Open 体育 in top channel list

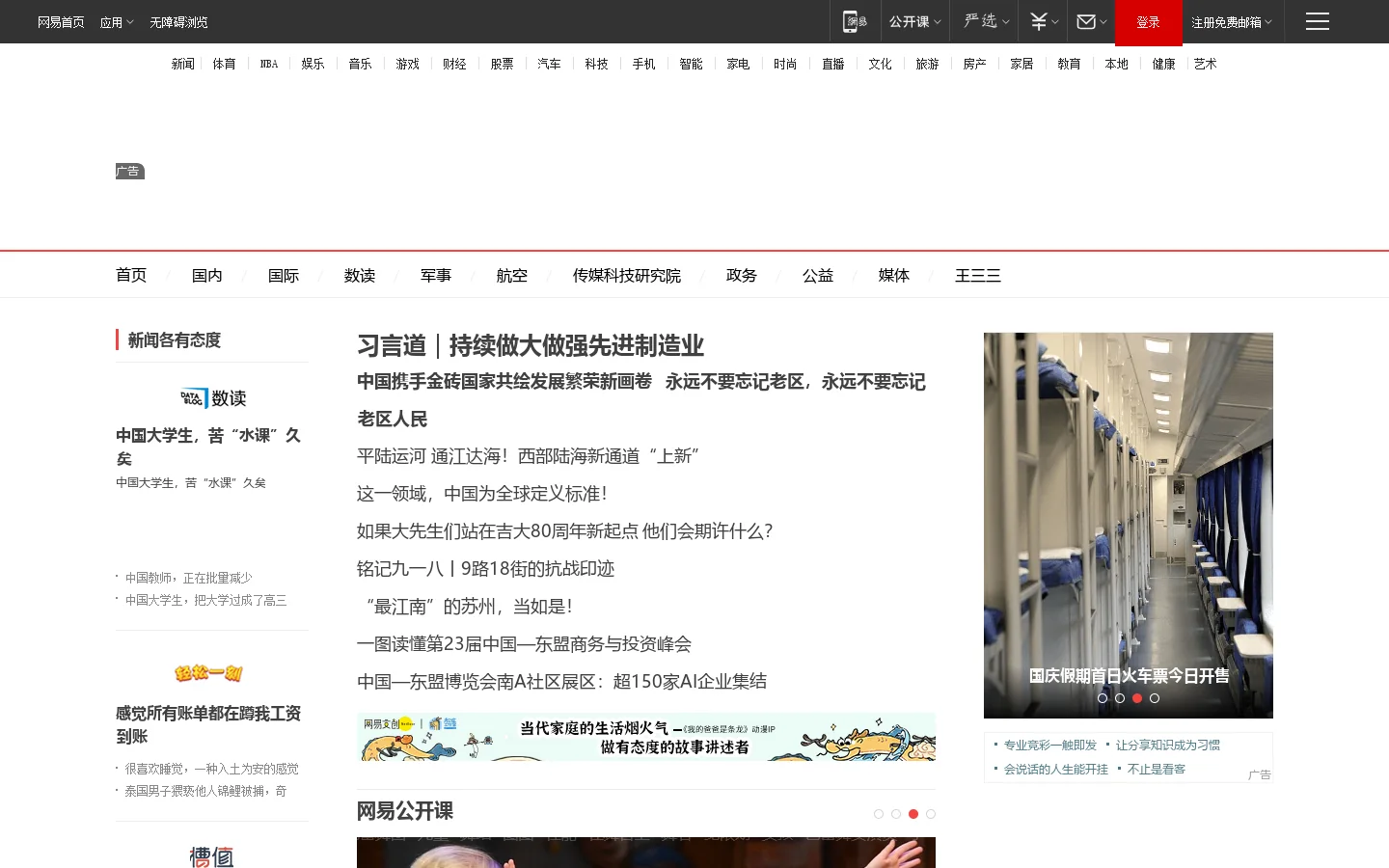225,64
